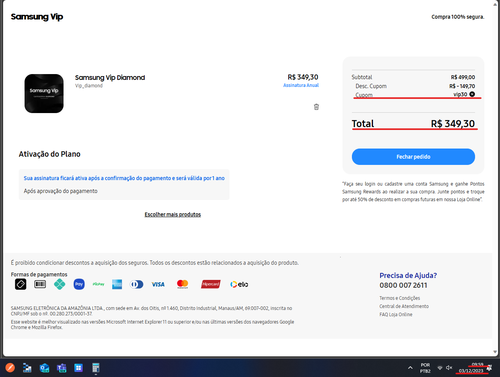Click the Visa card logo

[x=158, y=284]
